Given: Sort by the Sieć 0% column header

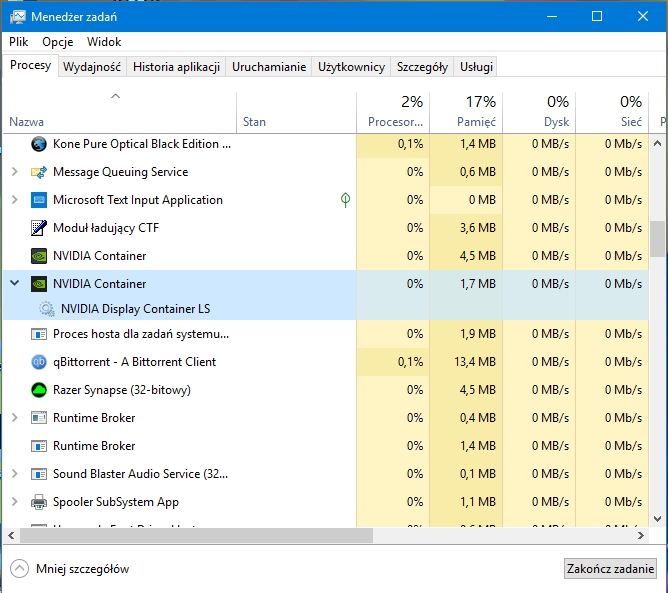Looking at the screenshot, I should point(612,112).
